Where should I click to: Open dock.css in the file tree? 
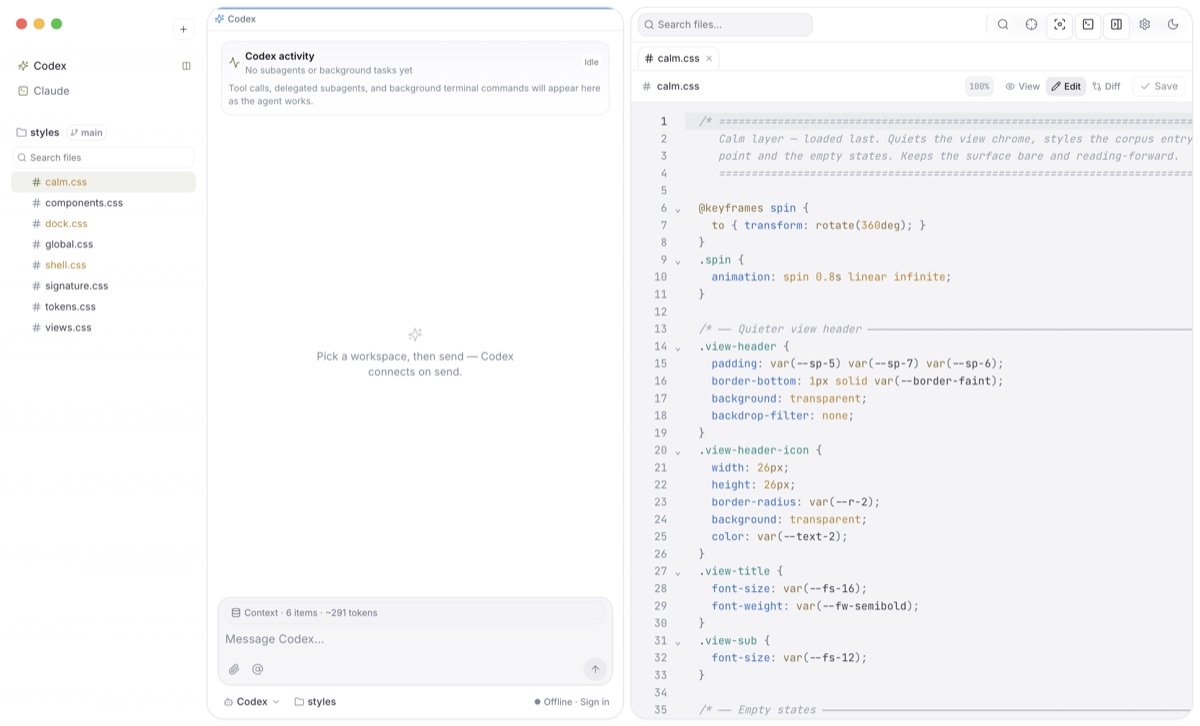[104, 224]
